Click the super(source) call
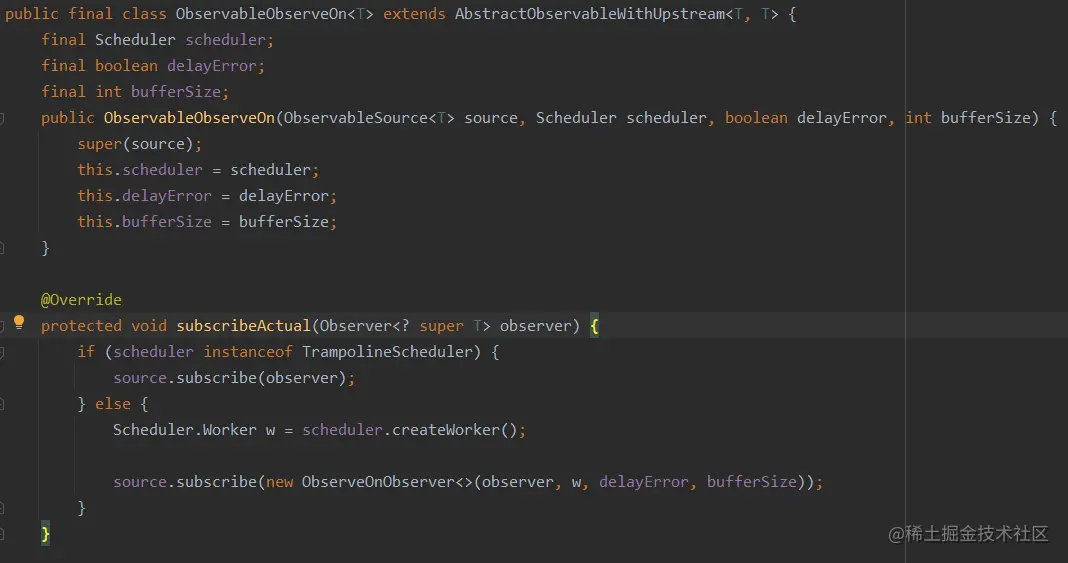 tap(136, 144)
